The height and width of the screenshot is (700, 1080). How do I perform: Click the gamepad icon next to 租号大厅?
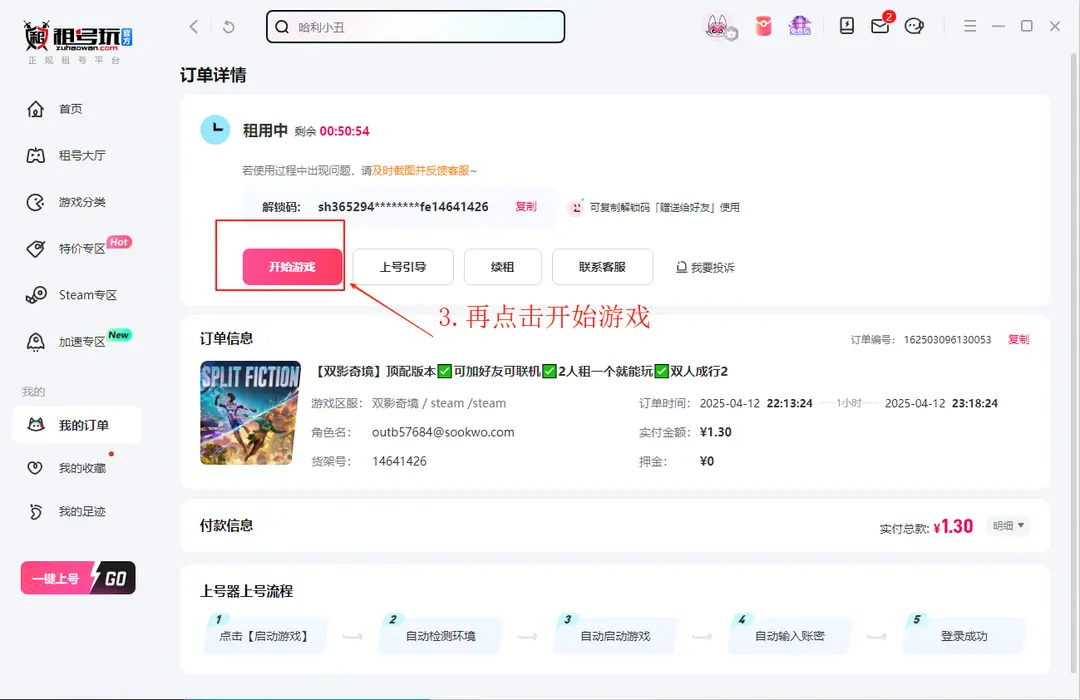(35, 156)
